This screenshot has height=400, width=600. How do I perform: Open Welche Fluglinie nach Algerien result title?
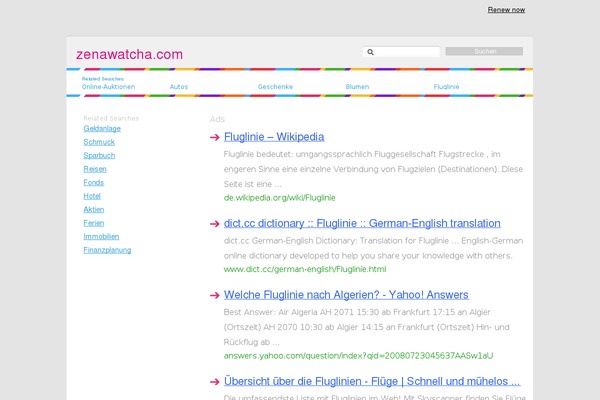point(346,295)
